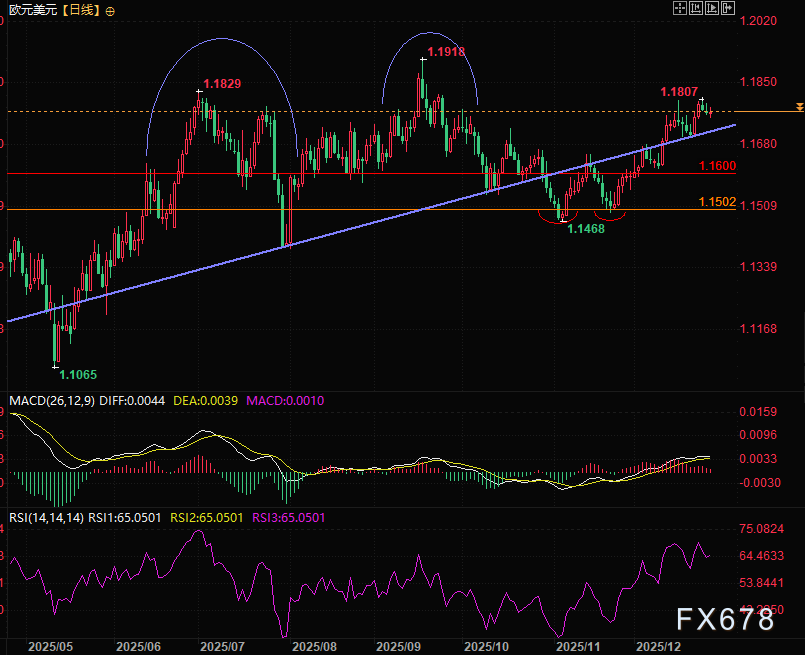The width and height of the screenshot is (805, 655).
Task: Click the 2025/09 date on time axis
Action: click(399, 646)
